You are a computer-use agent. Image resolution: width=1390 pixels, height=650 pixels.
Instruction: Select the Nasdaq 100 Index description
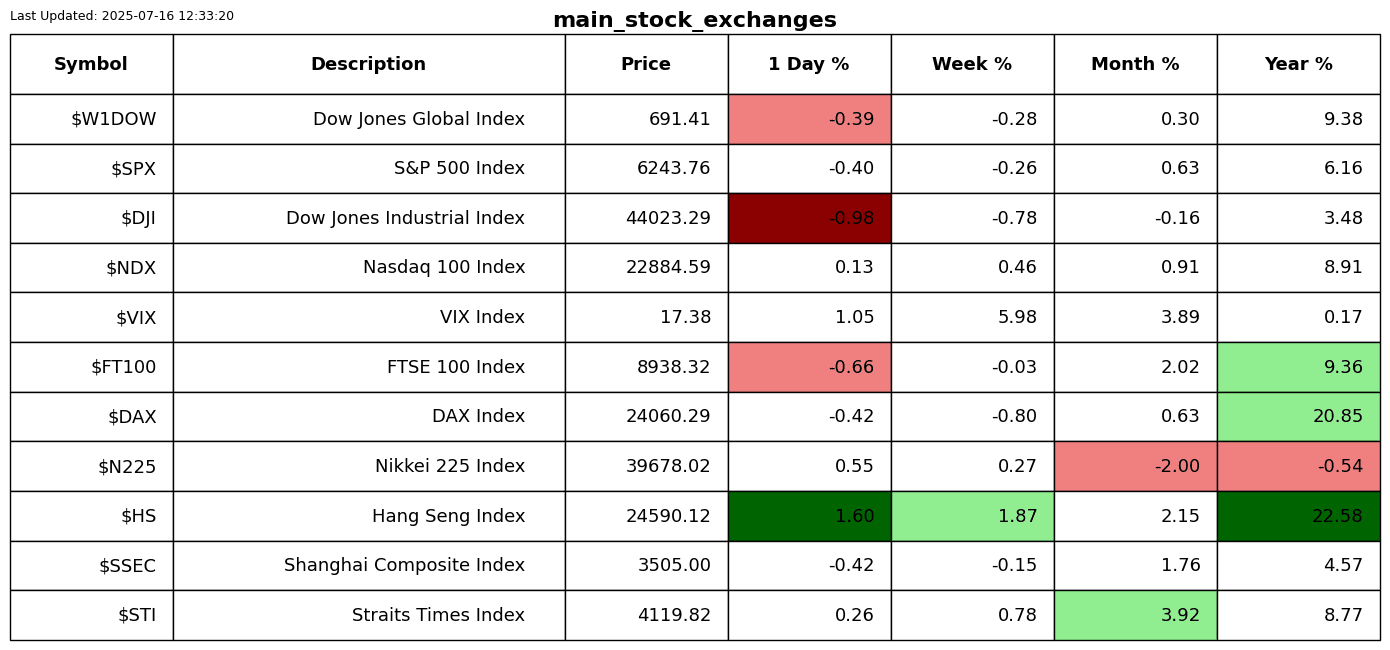(444, 268)
